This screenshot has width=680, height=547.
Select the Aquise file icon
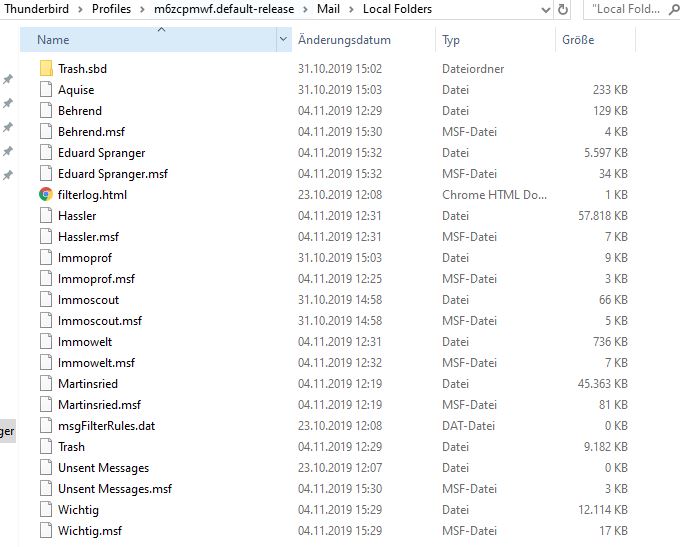pyautogui.click(x=46, y=89)
